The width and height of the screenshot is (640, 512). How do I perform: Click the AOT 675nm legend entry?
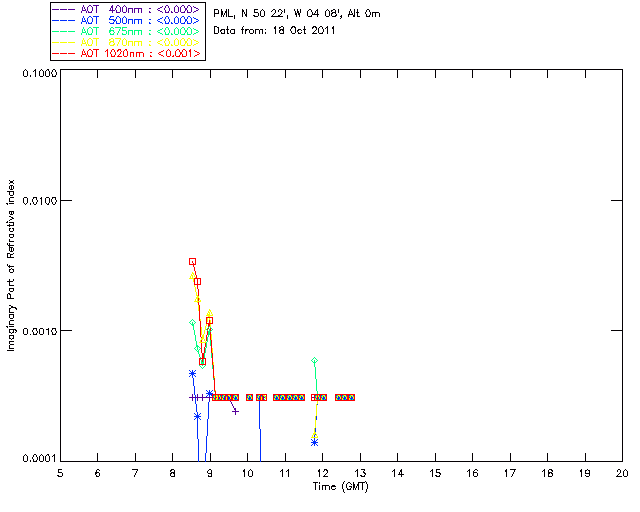pyautogui.click(x=126, y=31)
